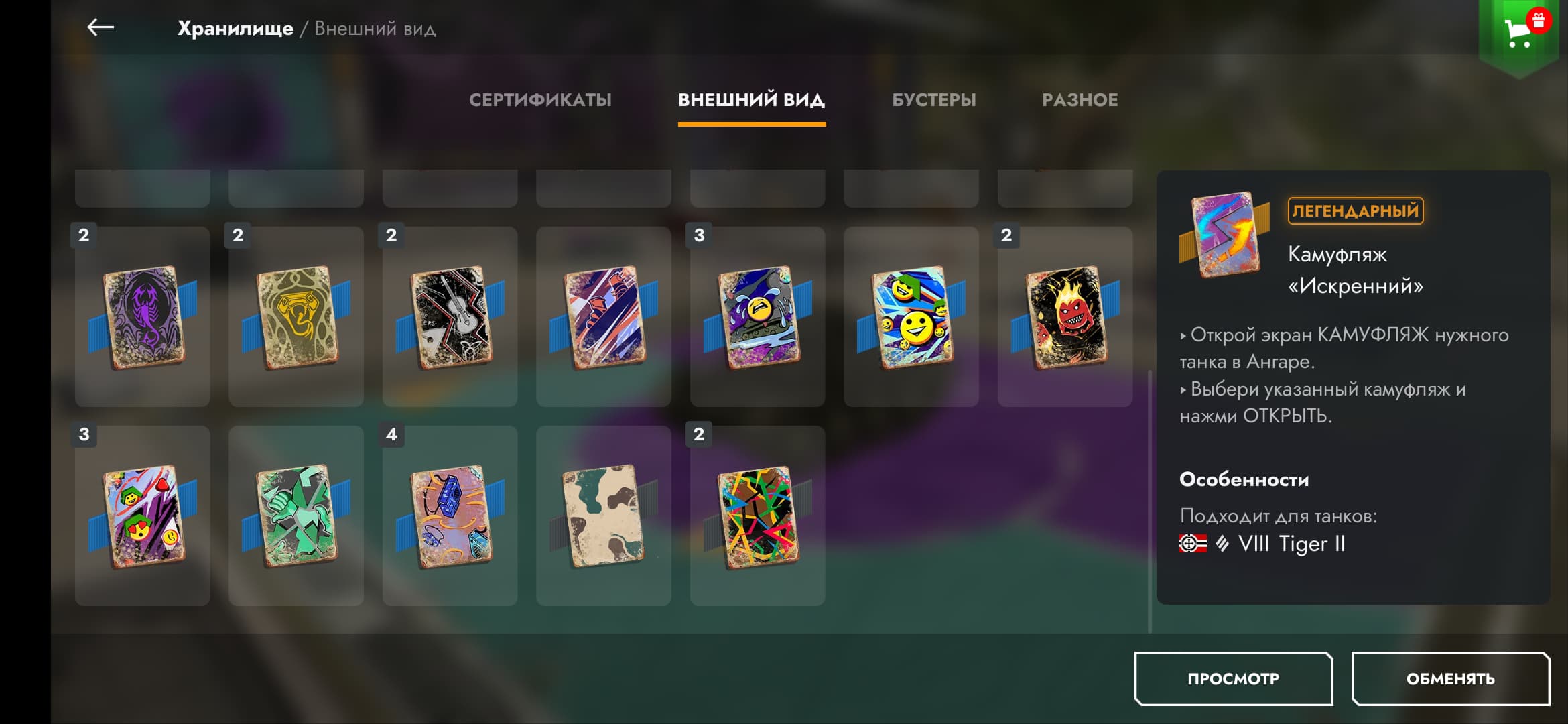Screen dimensions: 1568x724
Task: Go back using the arrow icon
Action: pyautogui.click(x=101, y=27)
